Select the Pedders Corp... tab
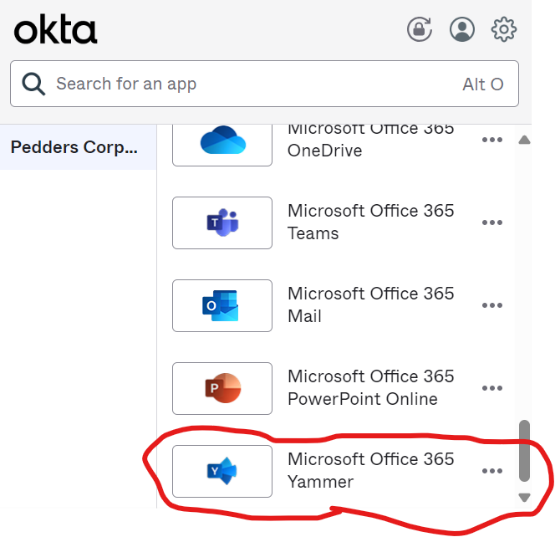Viewport: 555px width, 537px height. [78, 147]
